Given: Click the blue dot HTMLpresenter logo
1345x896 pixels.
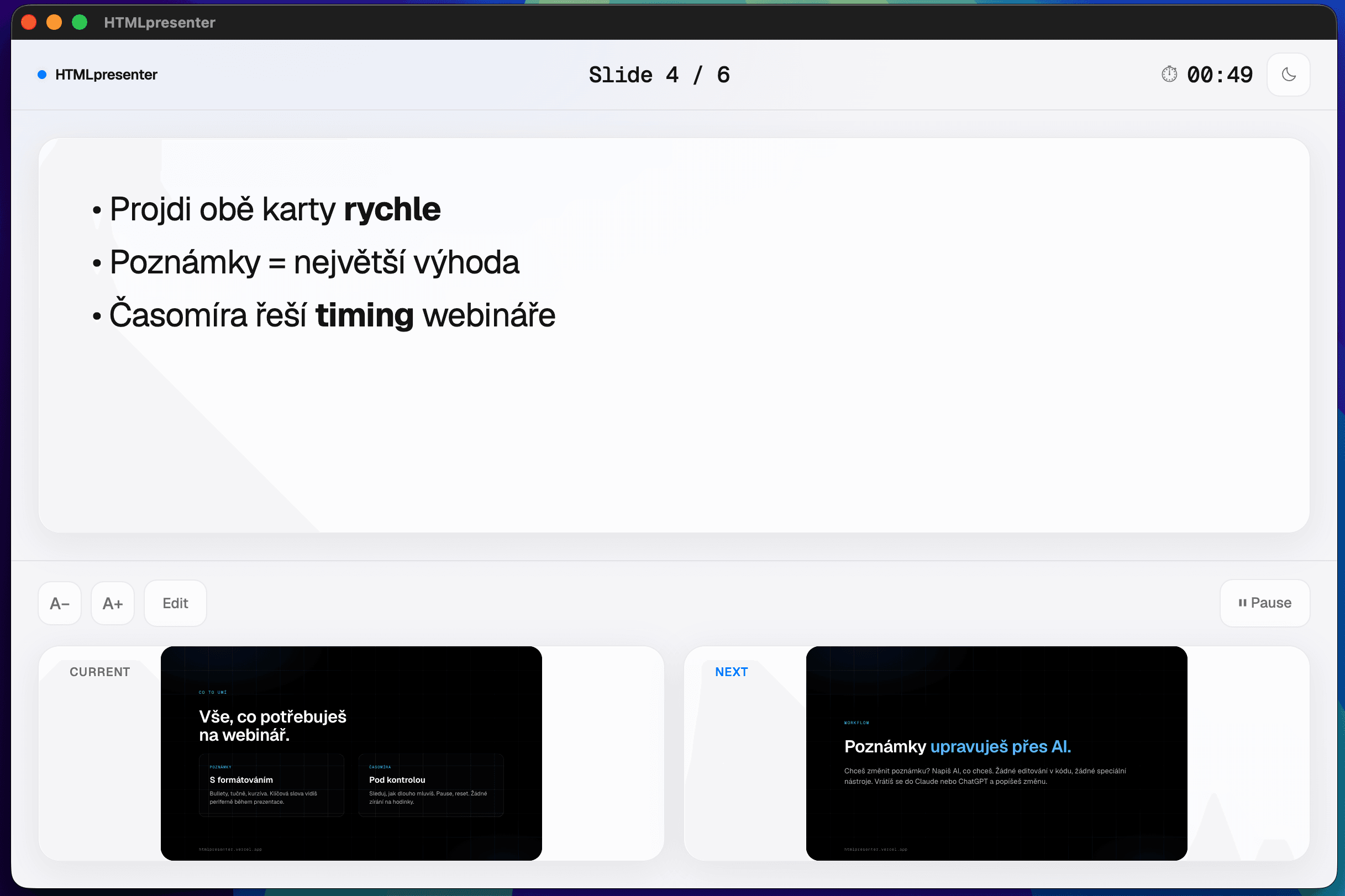Looking at the screenshot, I should tap(42, 75).
